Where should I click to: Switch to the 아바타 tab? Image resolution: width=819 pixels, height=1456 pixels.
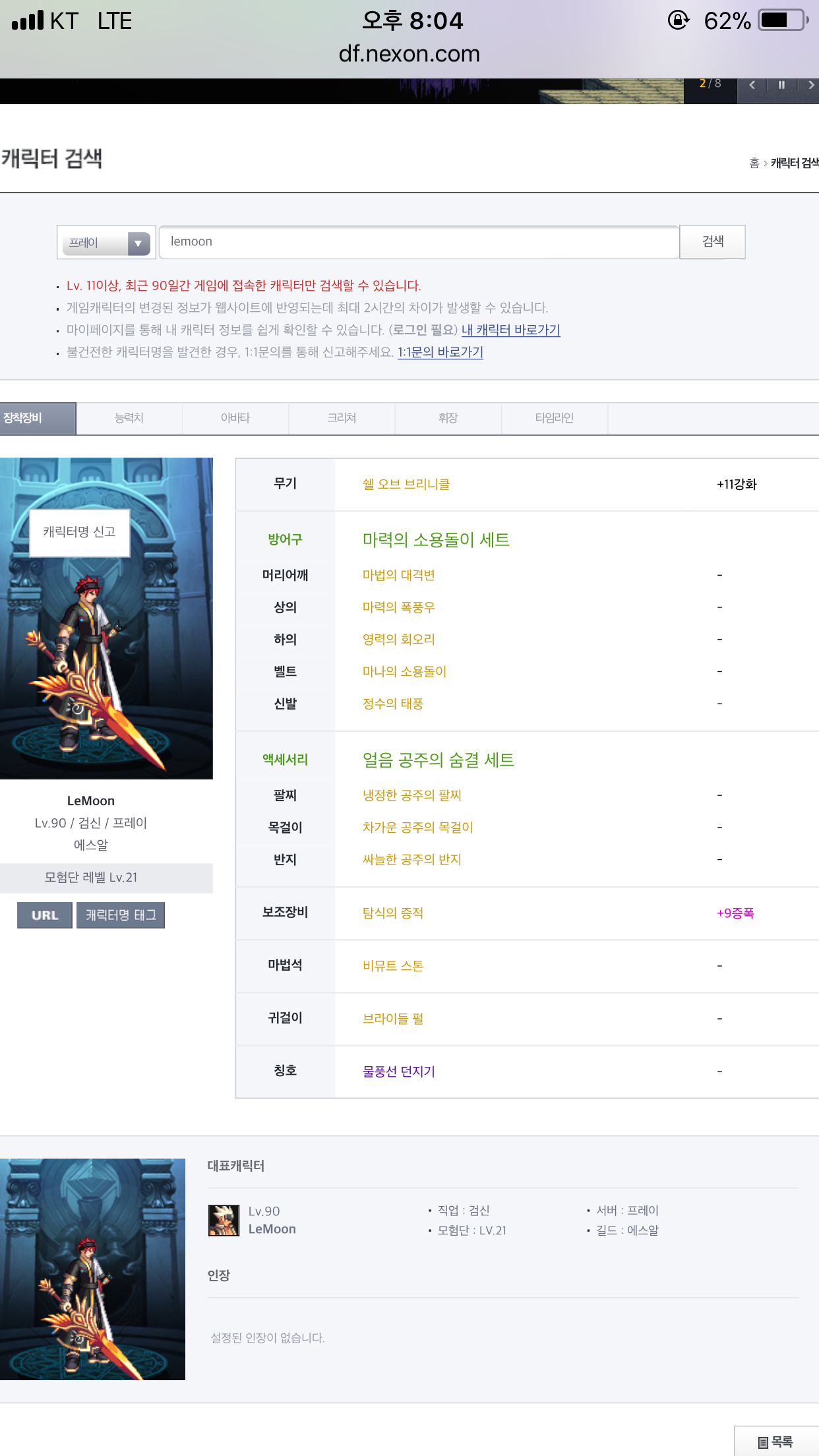(235, 418)
